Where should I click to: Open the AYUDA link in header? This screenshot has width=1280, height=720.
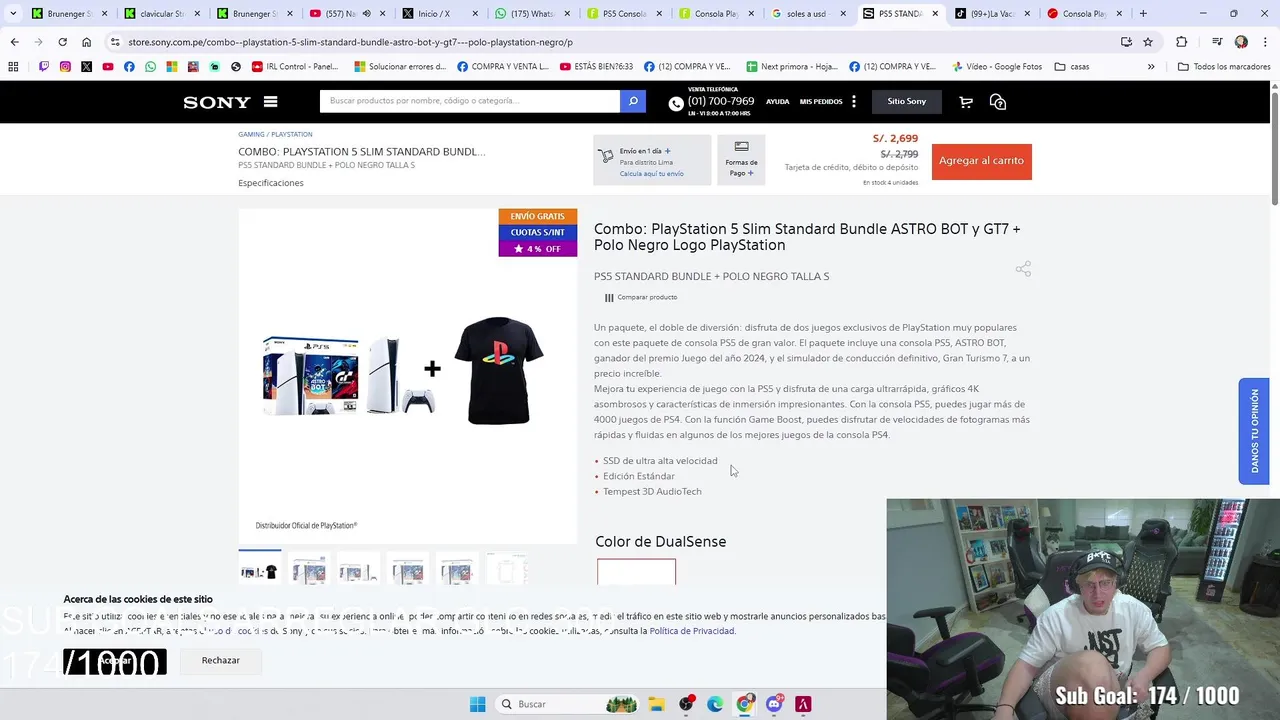point(777,101)
